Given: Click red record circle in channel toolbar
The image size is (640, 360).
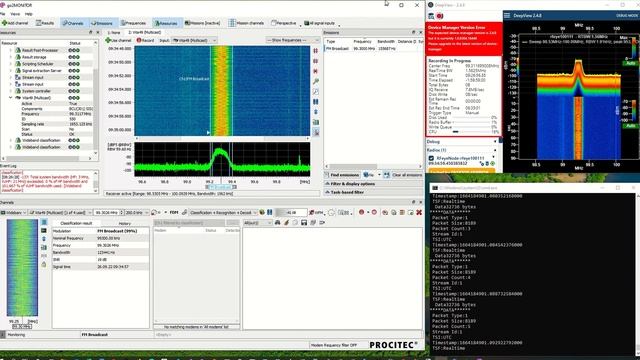Looking at the screenshot, I should [361, 212].
